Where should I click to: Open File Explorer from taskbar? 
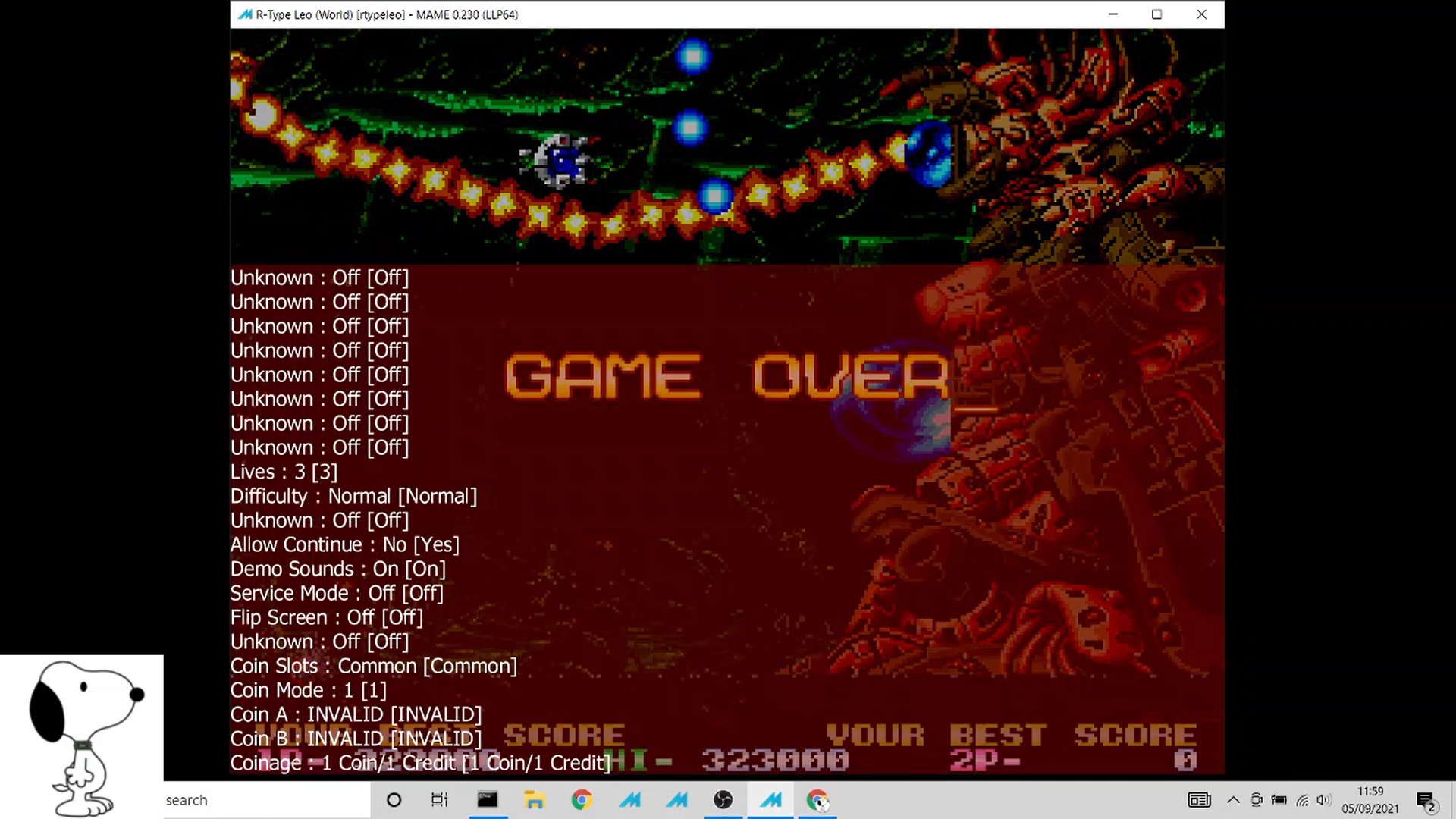[x=534, y=800]
